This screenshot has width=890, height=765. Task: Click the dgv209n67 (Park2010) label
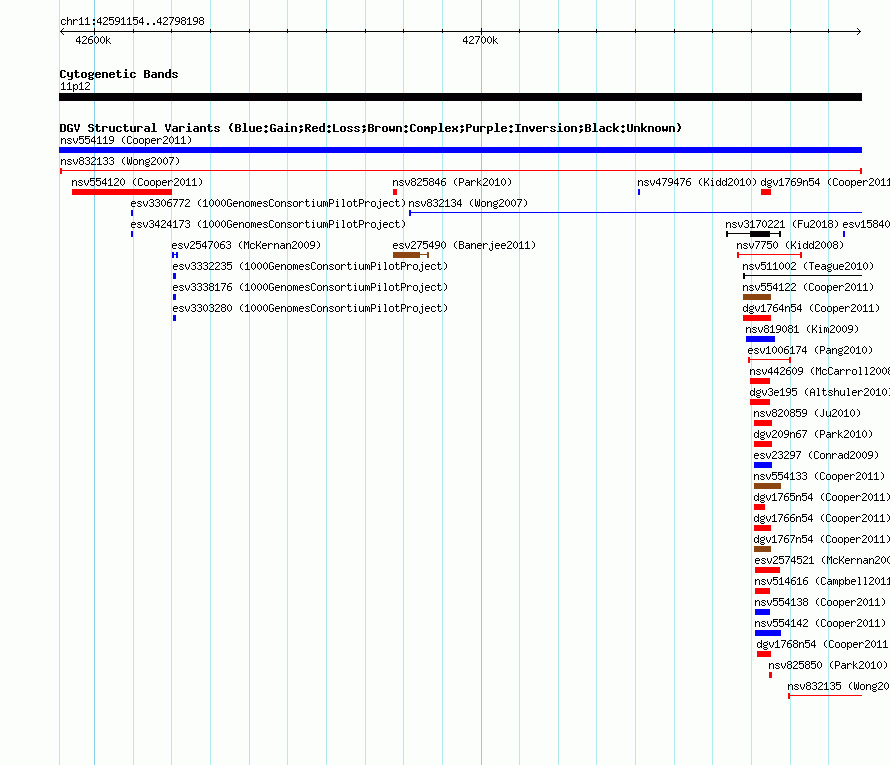[813, 434]
